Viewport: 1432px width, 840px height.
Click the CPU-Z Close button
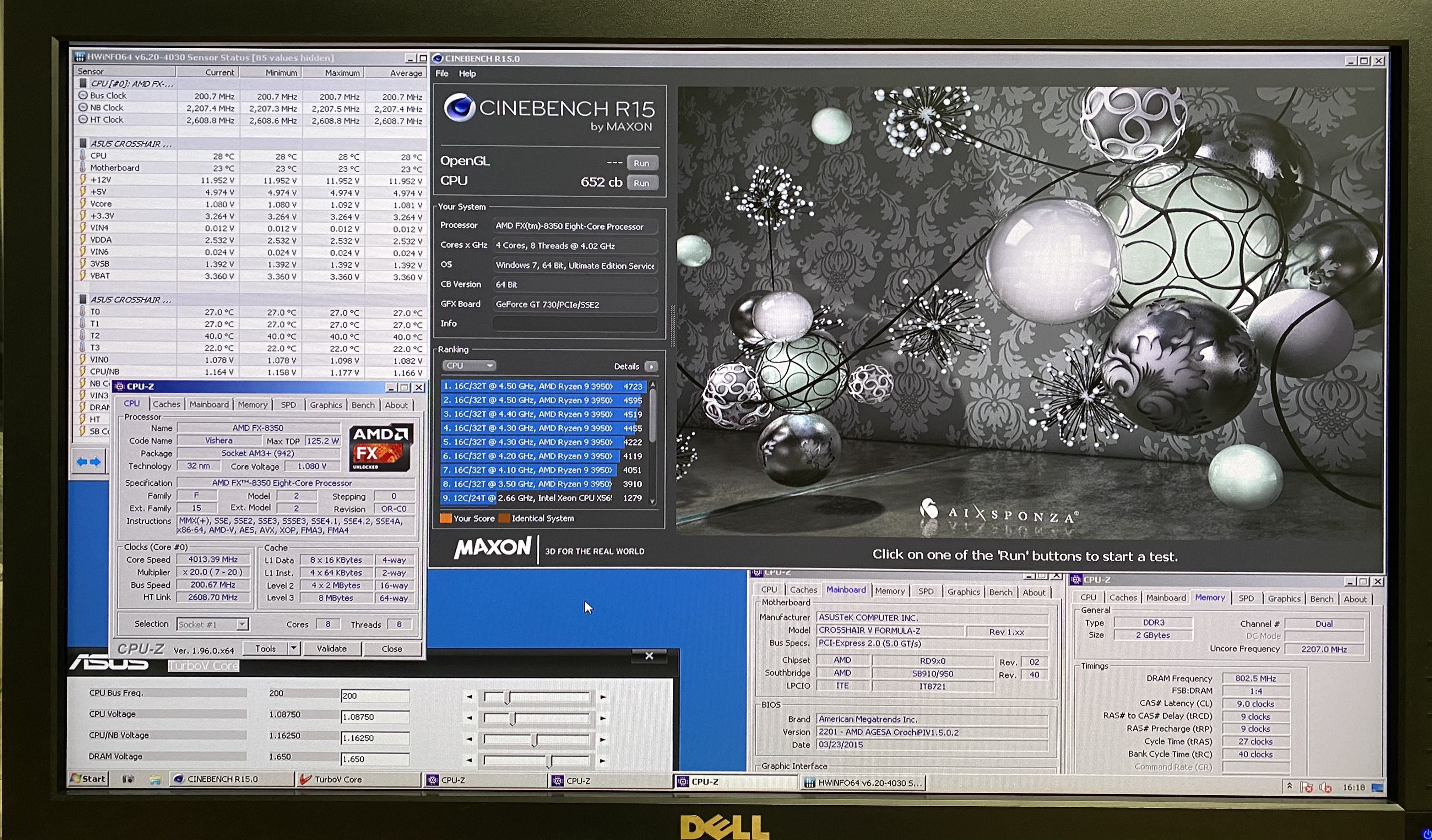(391, 649)
